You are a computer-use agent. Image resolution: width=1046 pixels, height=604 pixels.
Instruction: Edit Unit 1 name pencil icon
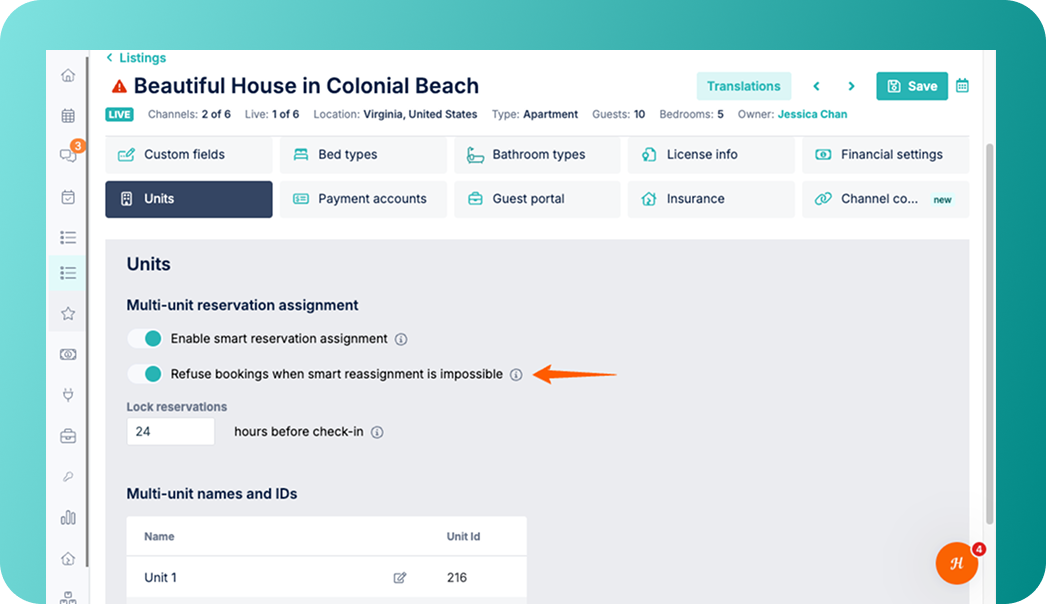click(x=400, y=577)
